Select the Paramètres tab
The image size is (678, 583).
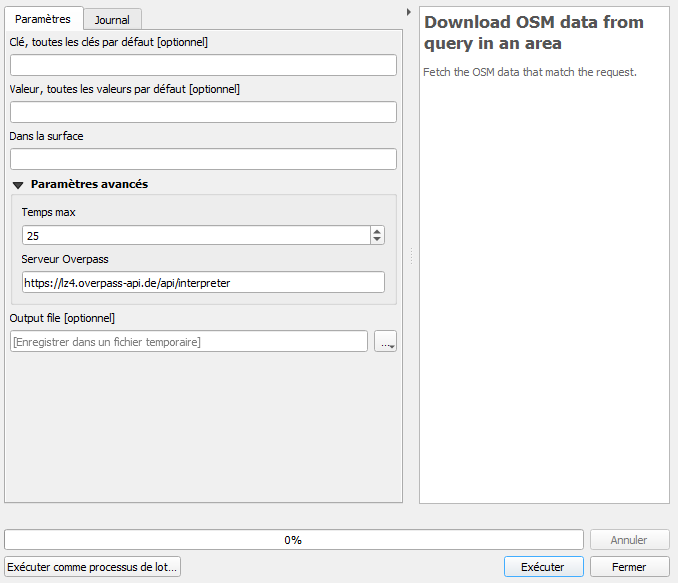click(43, 19)
